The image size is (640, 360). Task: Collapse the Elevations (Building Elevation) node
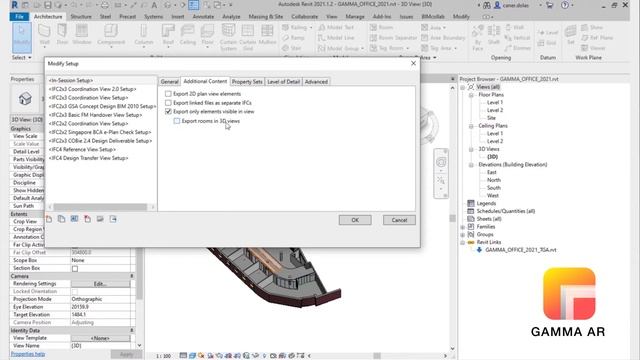pyautogui.click(x=471, y=165)
